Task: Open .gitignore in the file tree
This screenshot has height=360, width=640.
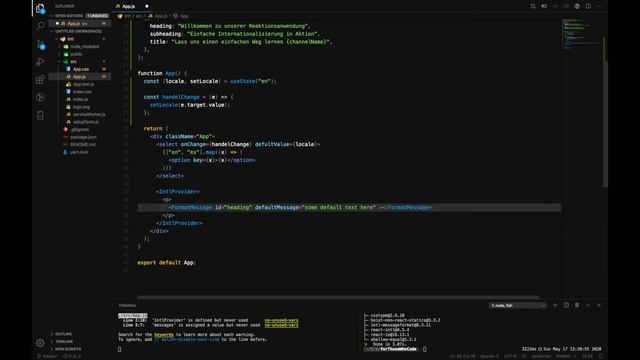Action: [x=80, y=129]
